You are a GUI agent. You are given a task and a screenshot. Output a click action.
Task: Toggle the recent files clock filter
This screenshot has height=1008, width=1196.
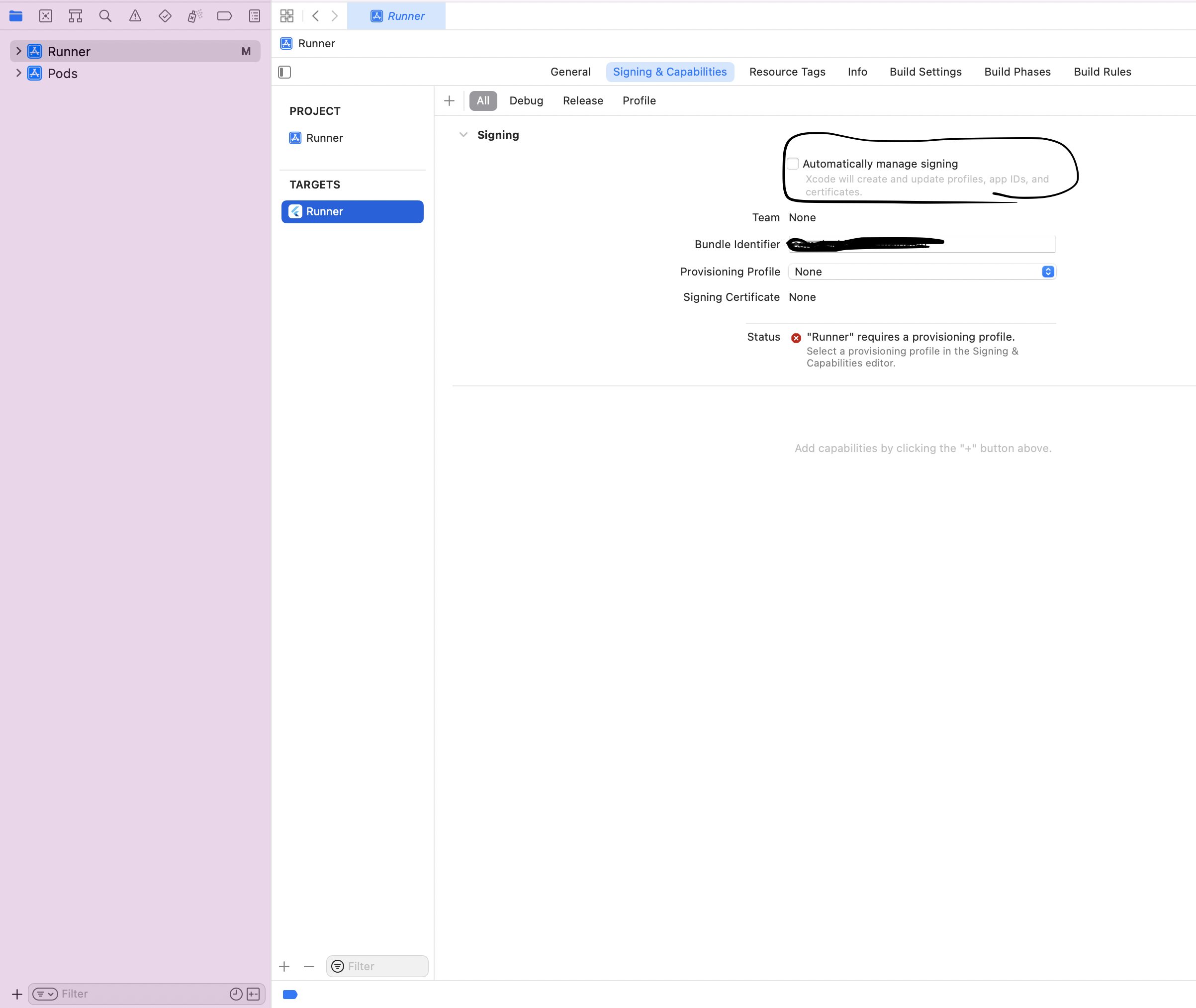235,994
